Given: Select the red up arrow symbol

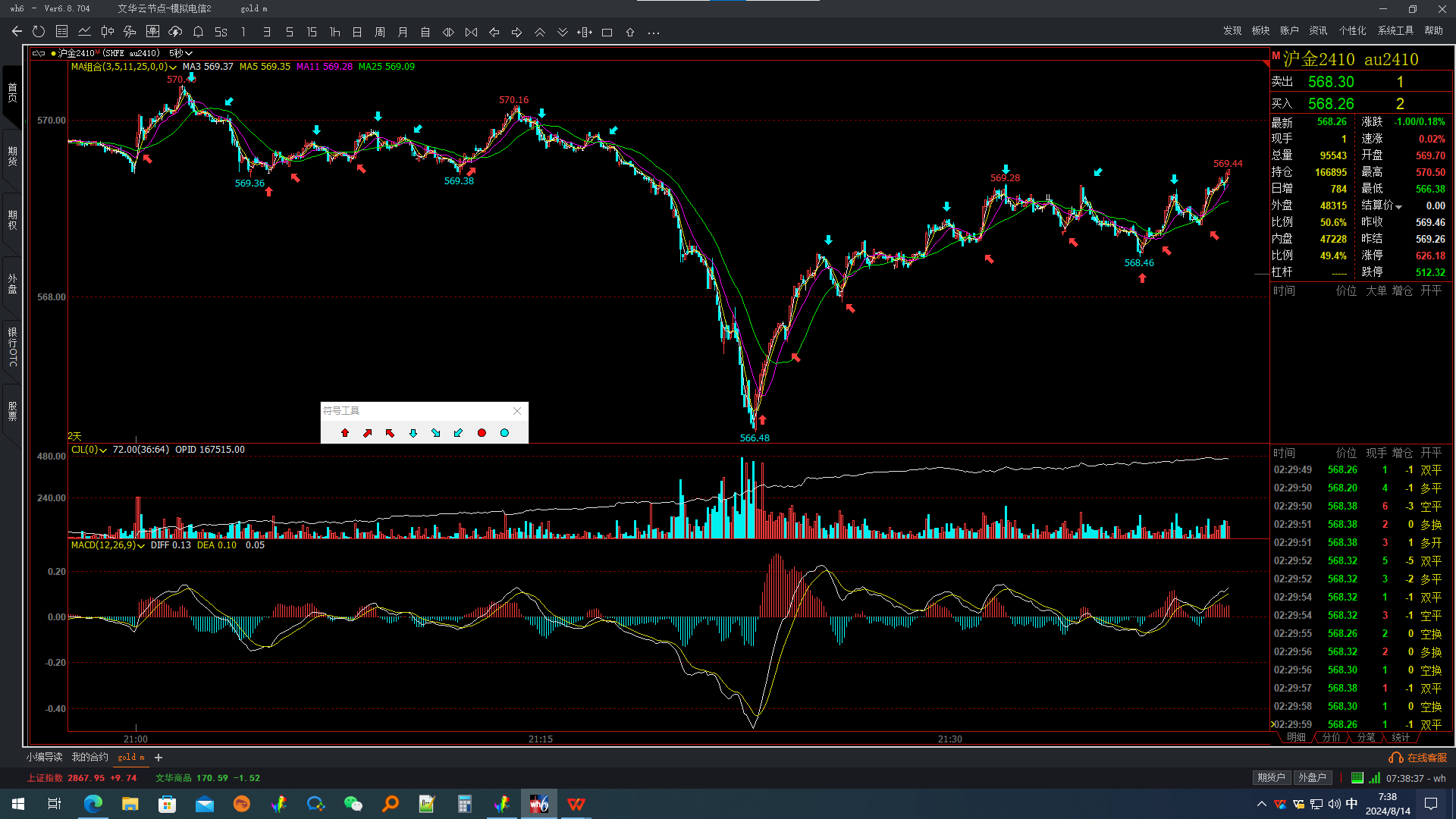Looking at the screenshot, I should pos(345,433).
